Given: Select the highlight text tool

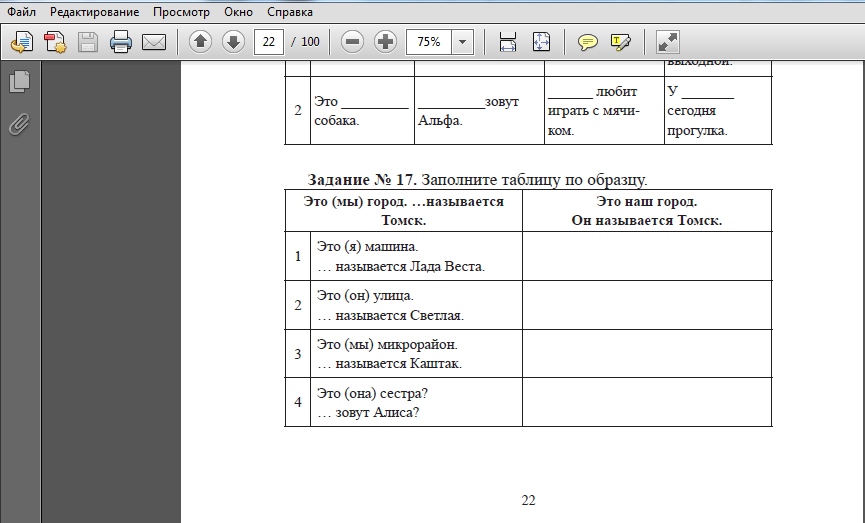Looking at the screenshot, I should pos(621,42).
